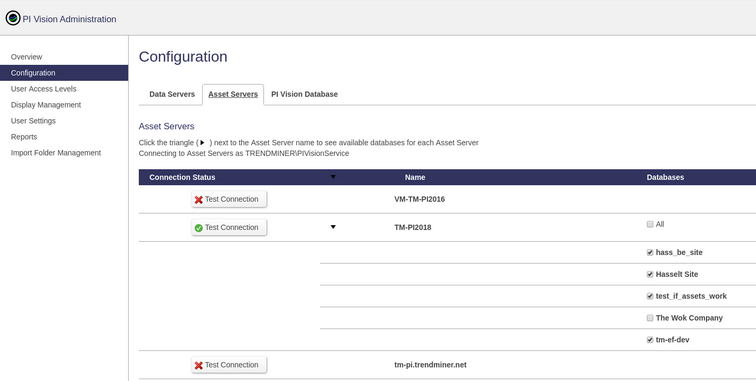Click the PI Vision logo icon
The height and width of the screenshot is (381, 756).
(x=13, y=18)
